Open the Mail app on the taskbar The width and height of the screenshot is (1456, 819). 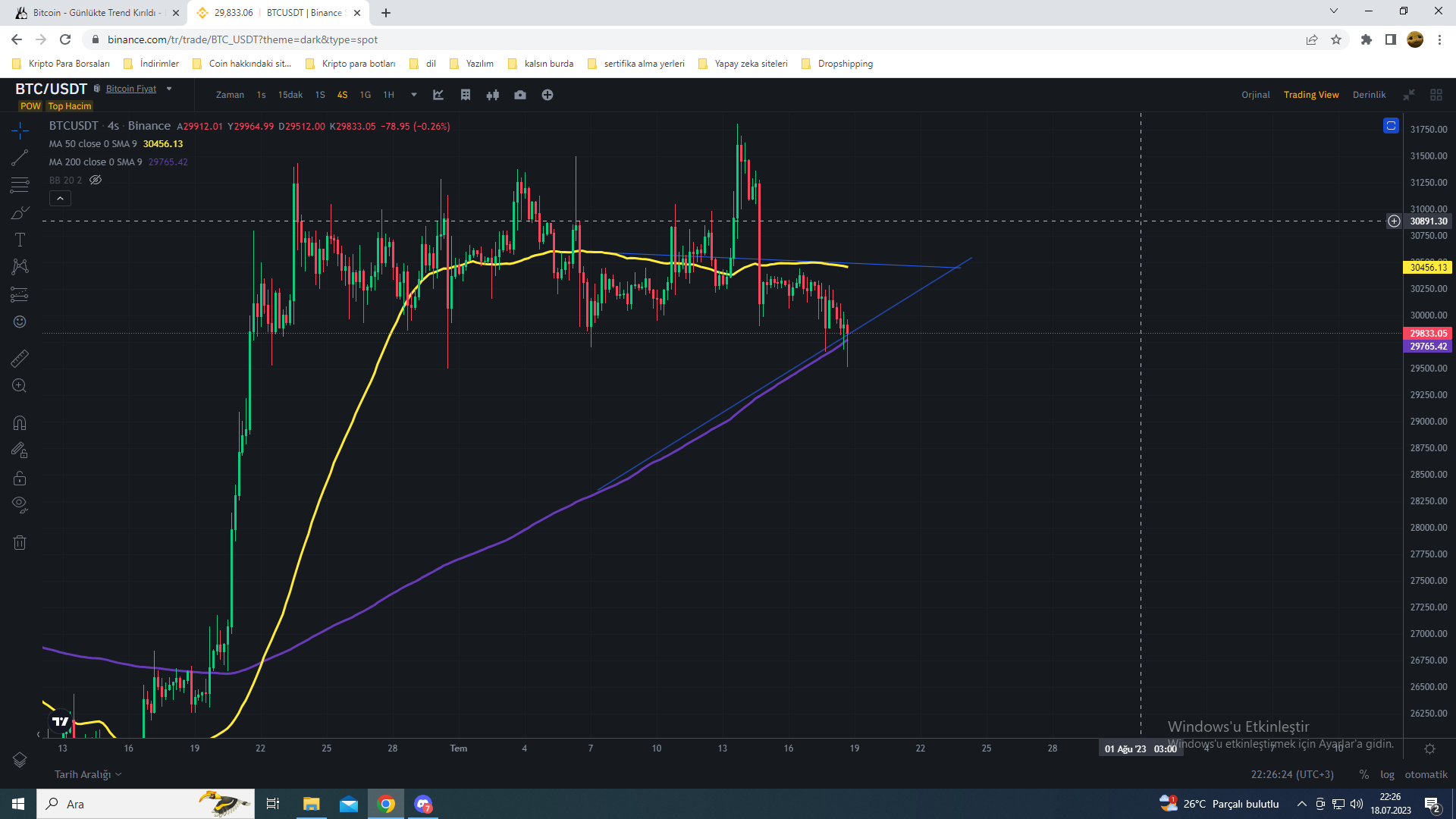349,804
